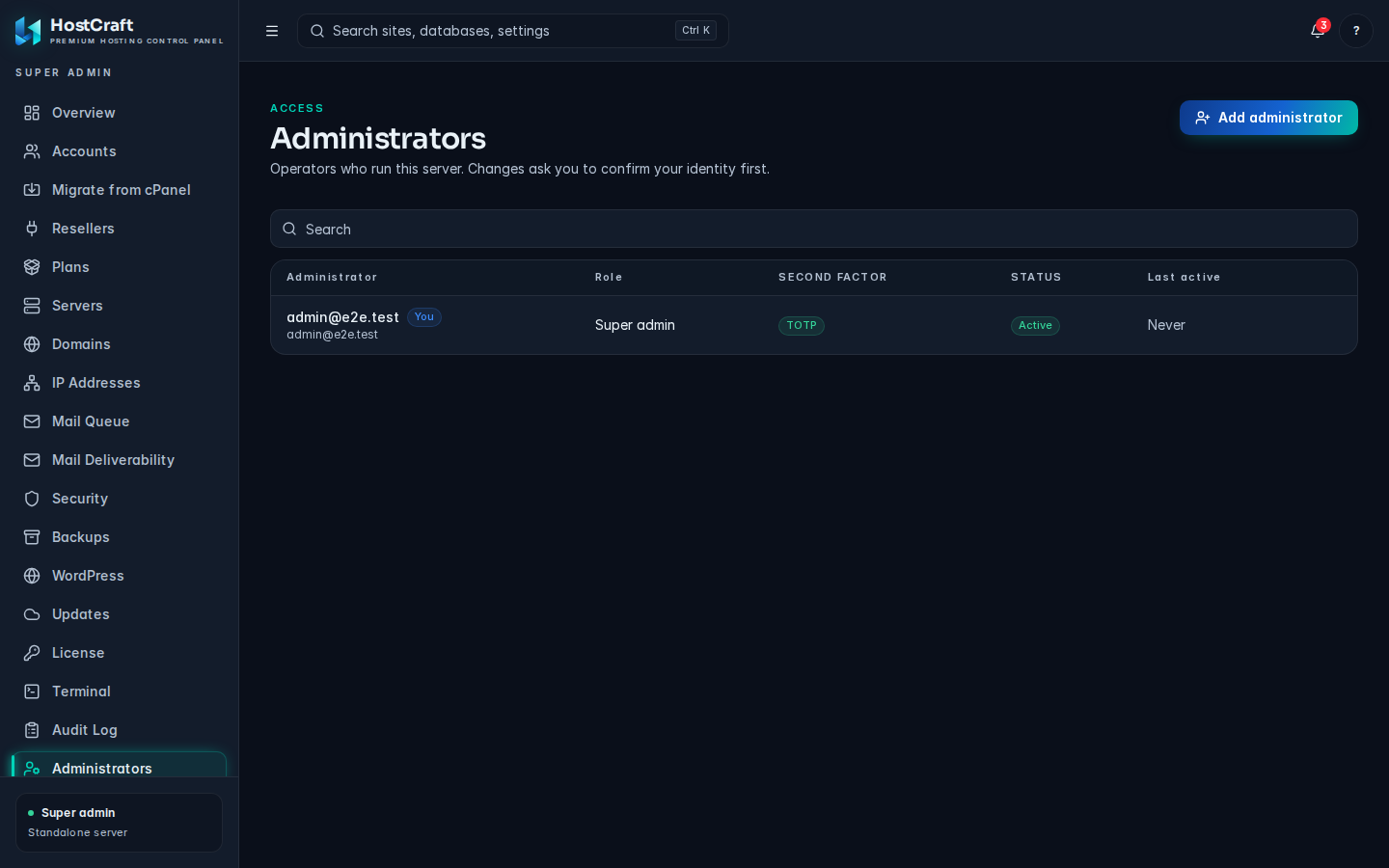This screenshot has height=868, width=1389.
Task: Click the Mail Queue envelope icon
Action: coord(32,421)
